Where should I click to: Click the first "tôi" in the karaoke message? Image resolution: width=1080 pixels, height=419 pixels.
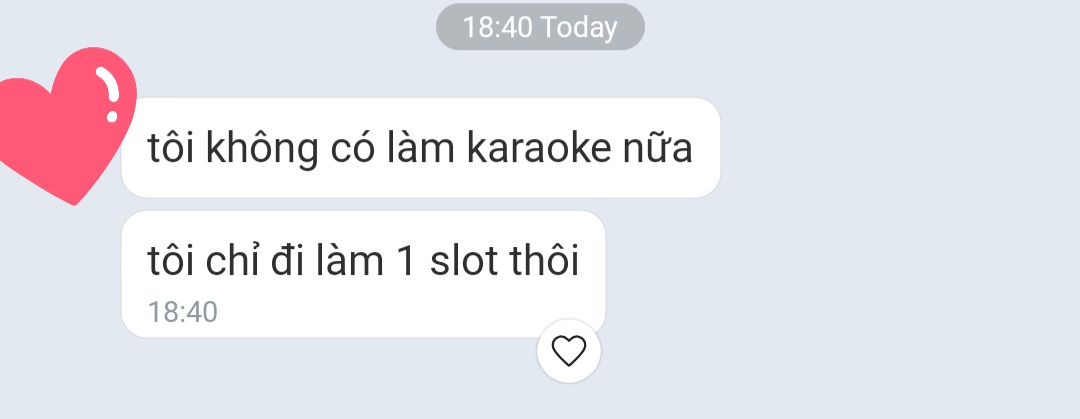pos(171,147)
